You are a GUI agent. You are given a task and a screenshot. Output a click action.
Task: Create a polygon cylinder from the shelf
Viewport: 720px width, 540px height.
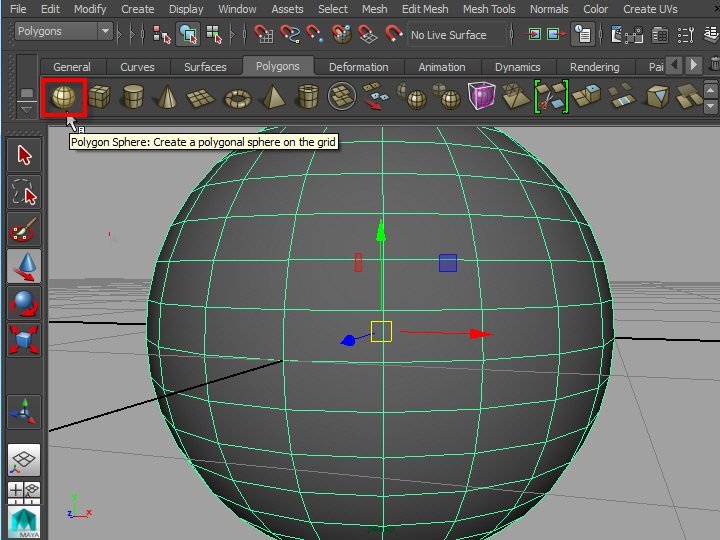[x=133, y=97]
